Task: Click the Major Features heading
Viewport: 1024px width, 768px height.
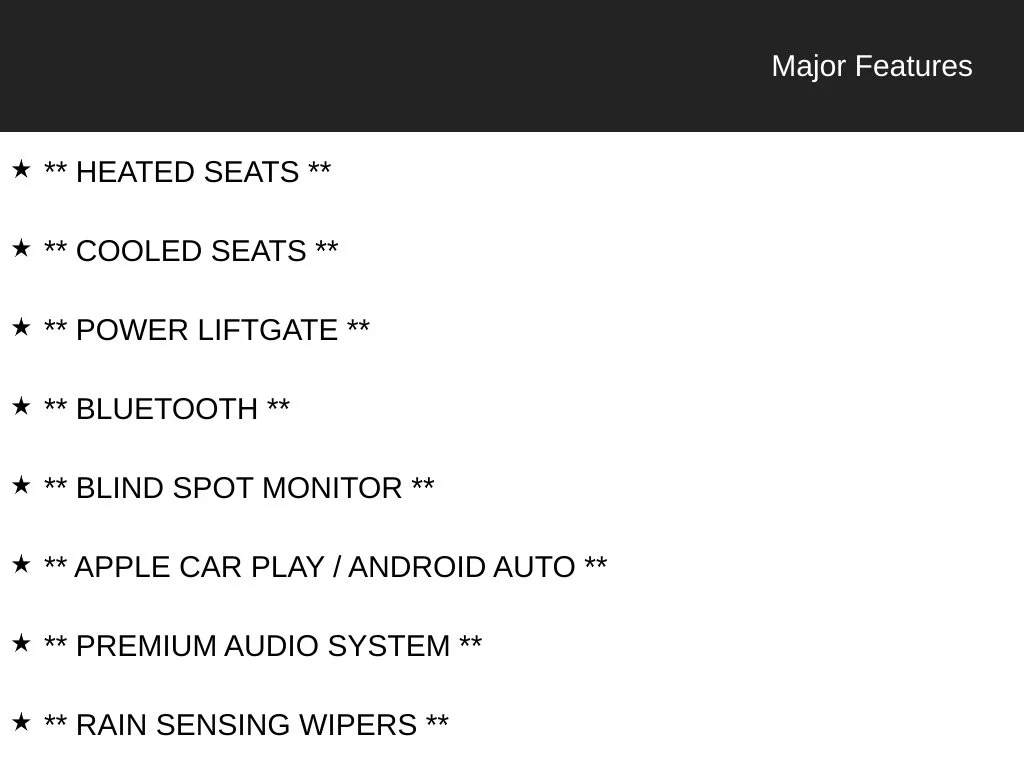Action: tap(872, 66)
